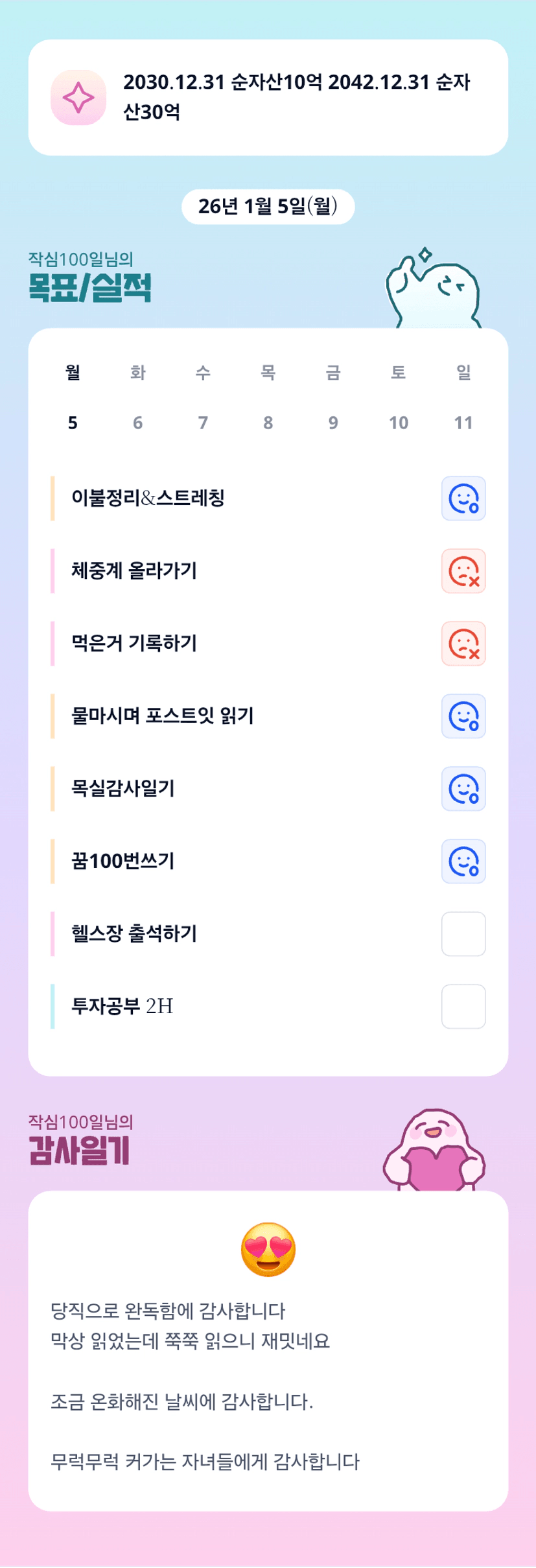The height and width of the screenshot is (1568, 536).
Task: Check the empty box for 헬스장 출석하기
Action: pyautogui.click(x=463, y=934)
